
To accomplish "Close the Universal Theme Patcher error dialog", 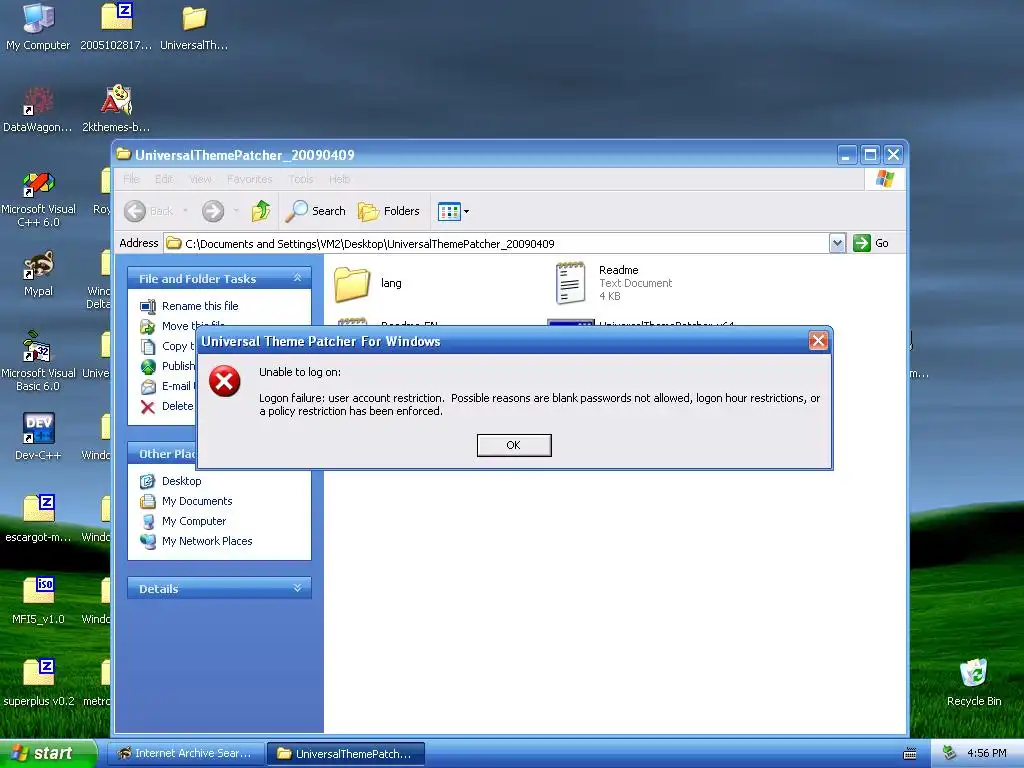I will 818,340.
